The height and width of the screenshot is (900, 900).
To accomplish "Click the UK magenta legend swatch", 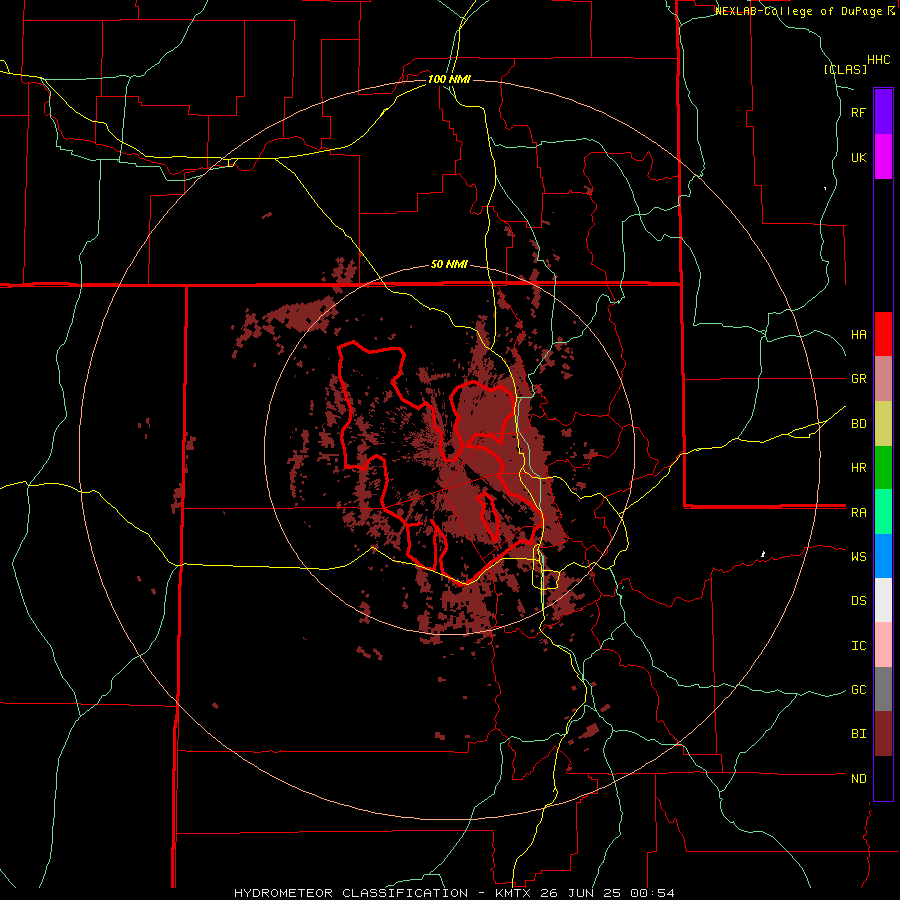I will [x=883, y=157].
